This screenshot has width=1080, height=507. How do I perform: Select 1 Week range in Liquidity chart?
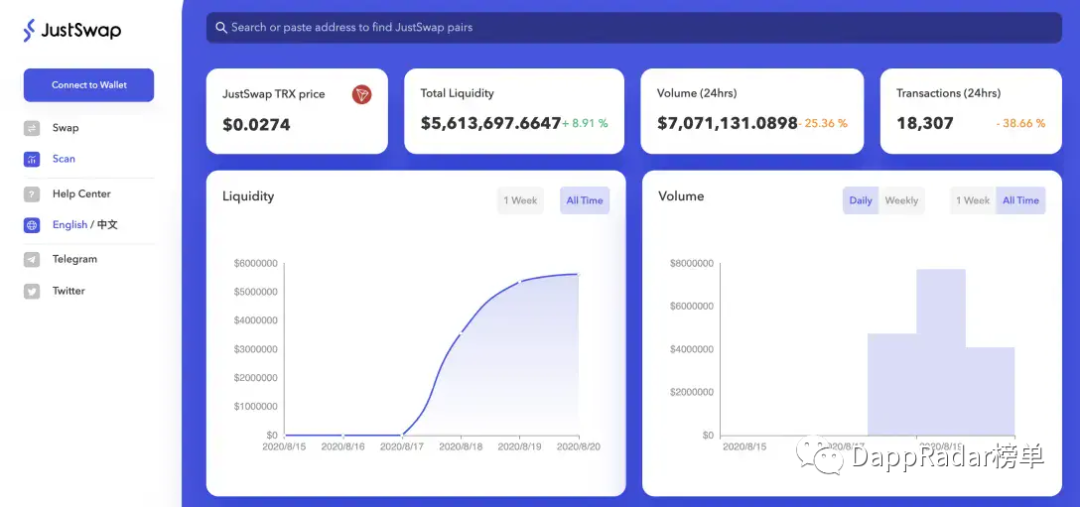pyautogui.click(x=520, y=200)
